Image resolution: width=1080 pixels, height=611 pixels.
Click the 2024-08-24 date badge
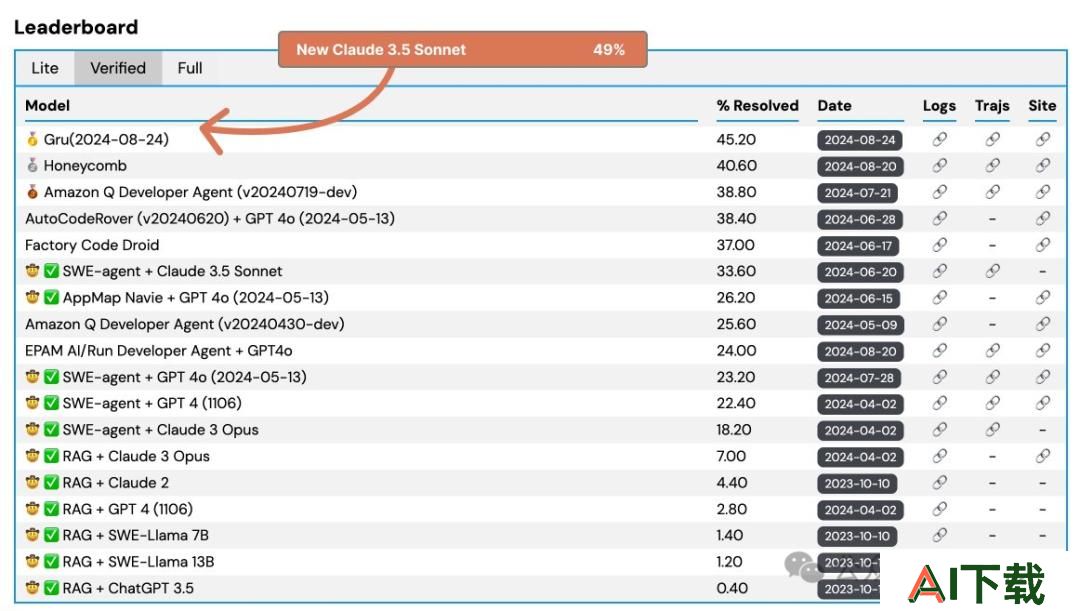(860, 141)
